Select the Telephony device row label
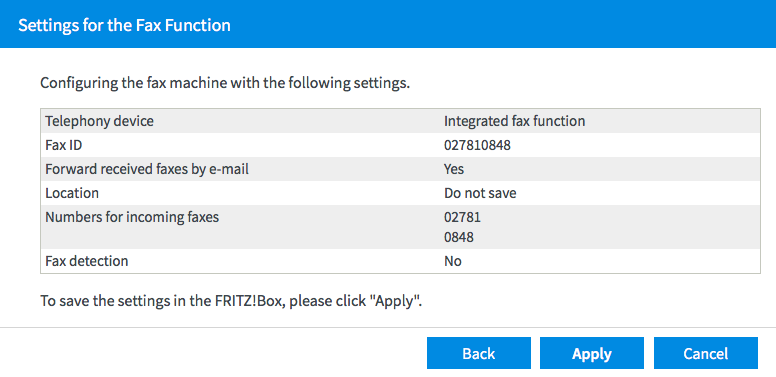The height and width of the screenshot is (377, 776). pyautogui.click(x=99, y=121)
